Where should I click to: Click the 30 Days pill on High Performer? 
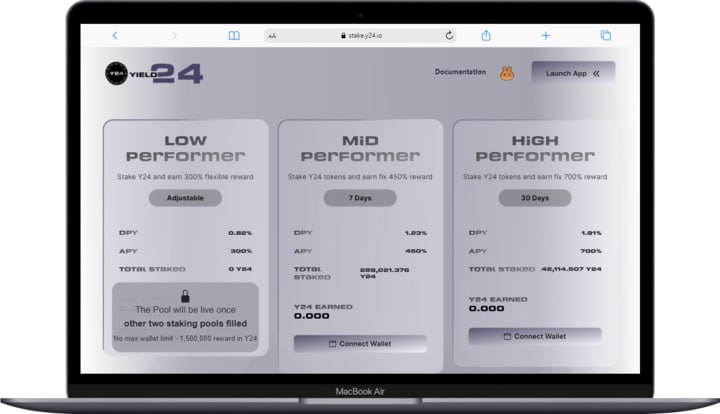coord(535,198)
